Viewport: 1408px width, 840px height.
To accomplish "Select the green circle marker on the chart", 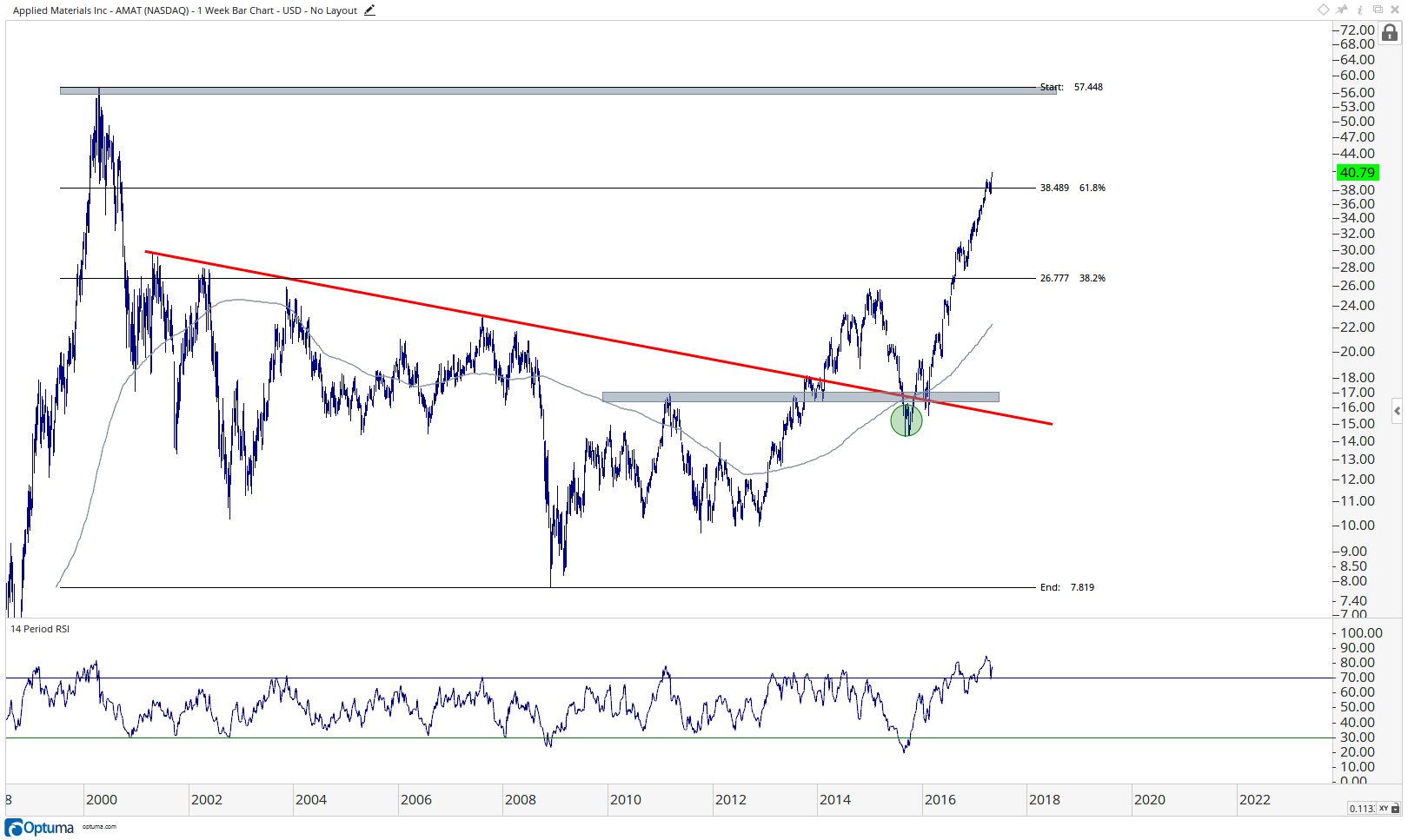I will click(x=907, y=420).
